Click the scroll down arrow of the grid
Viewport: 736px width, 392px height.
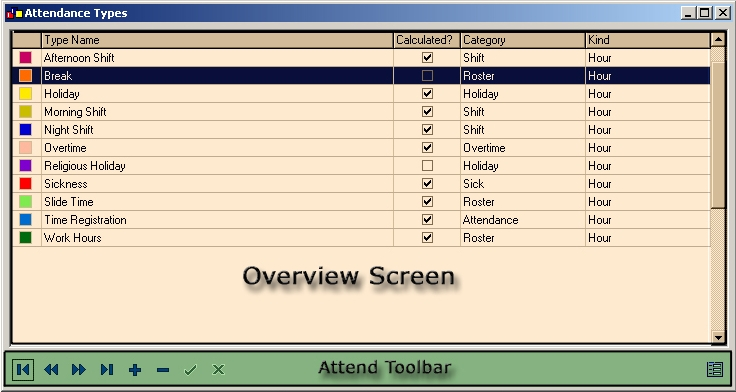pos(718,337)
